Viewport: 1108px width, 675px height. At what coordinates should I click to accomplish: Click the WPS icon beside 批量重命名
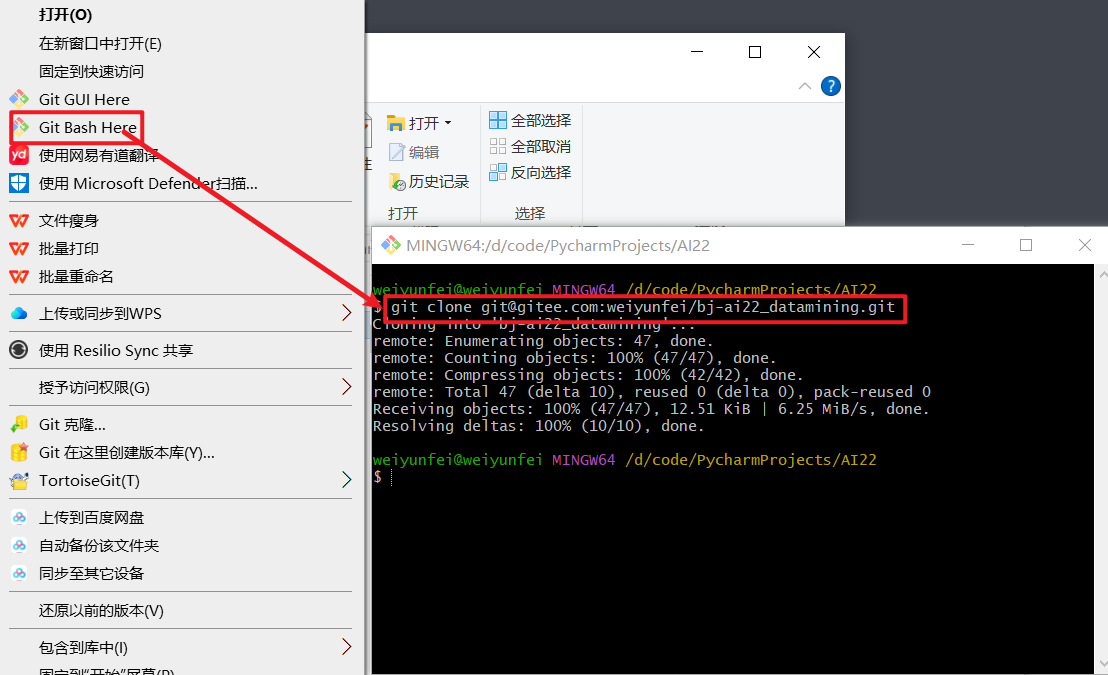[x=19, y=276]
